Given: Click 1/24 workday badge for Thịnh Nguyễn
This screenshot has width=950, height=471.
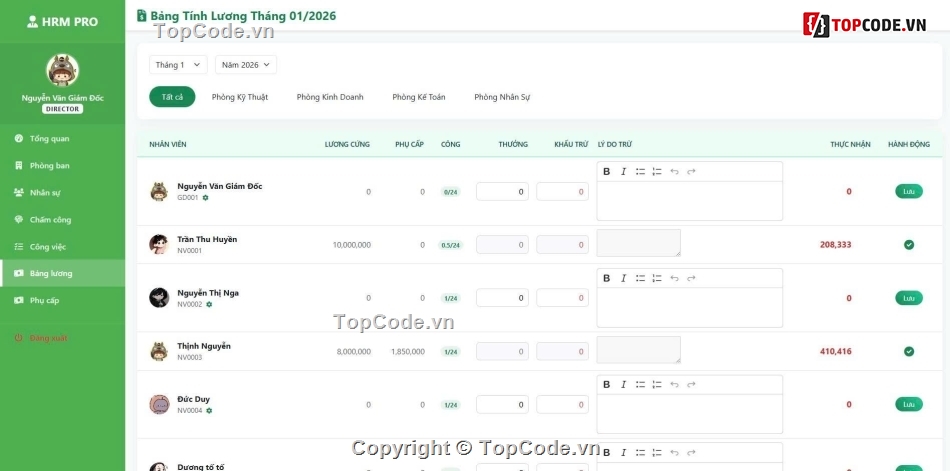Looking at the screenshot, I should tap(450, 352).
